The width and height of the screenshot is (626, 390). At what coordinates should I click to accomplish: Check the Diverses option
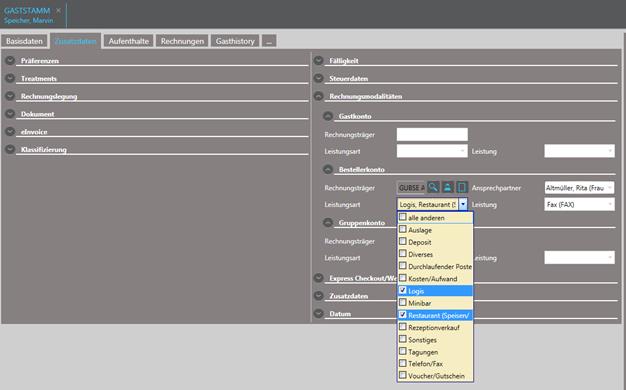click(x=403, y=254)
